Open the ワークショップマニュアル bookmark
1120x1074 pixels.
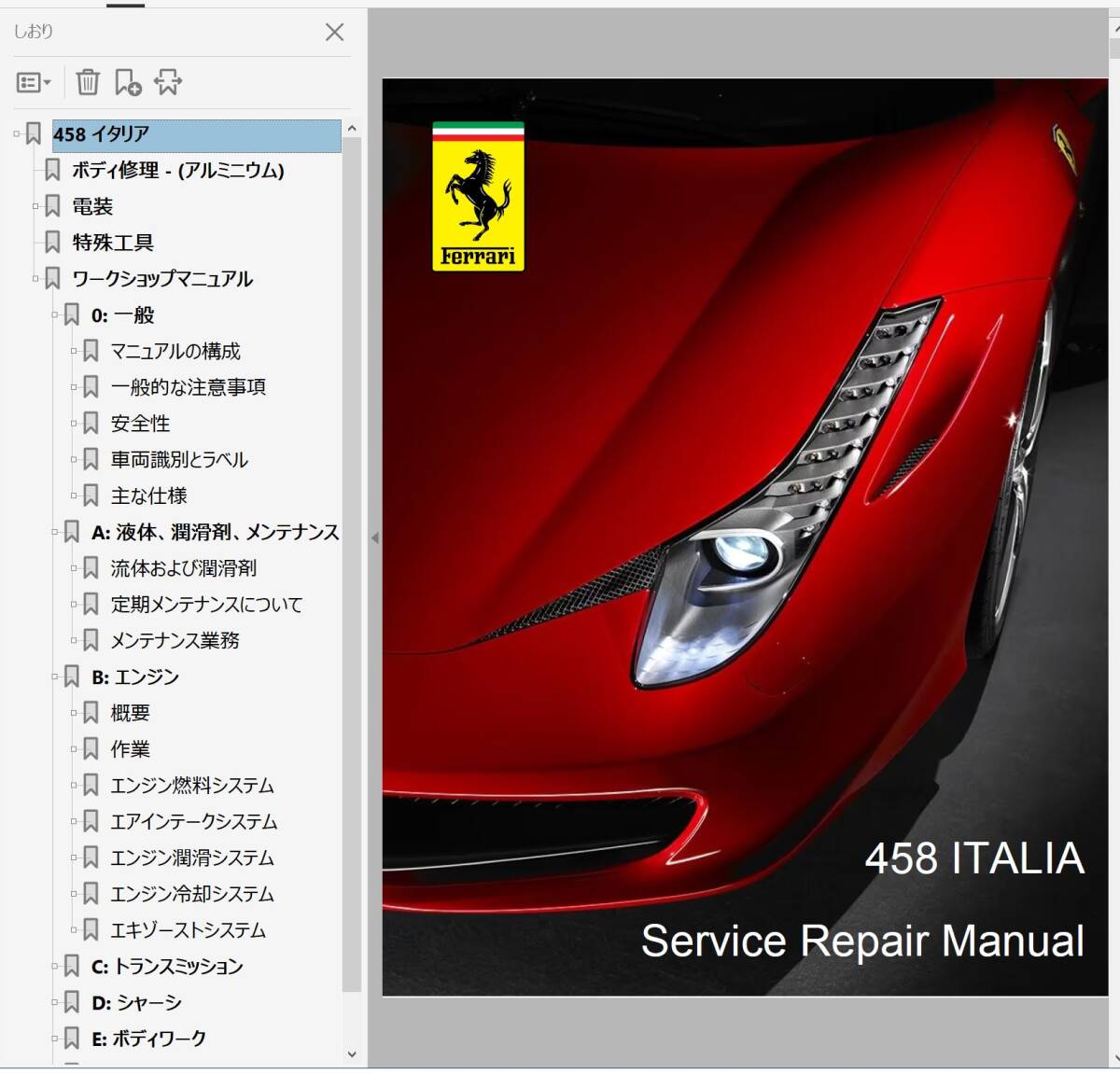pos(162,279)
